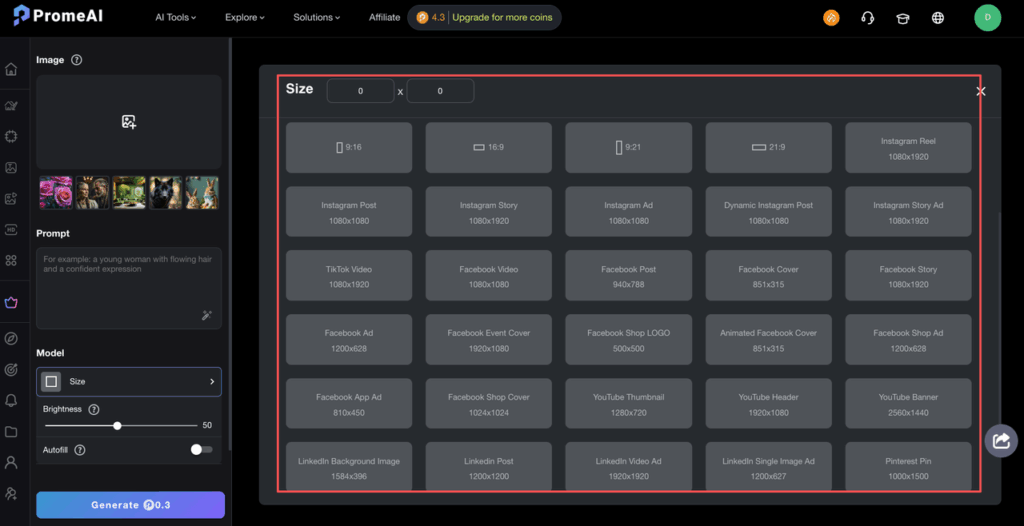Select the highlighted crown icon in sidebar

(x=10, y=303)
